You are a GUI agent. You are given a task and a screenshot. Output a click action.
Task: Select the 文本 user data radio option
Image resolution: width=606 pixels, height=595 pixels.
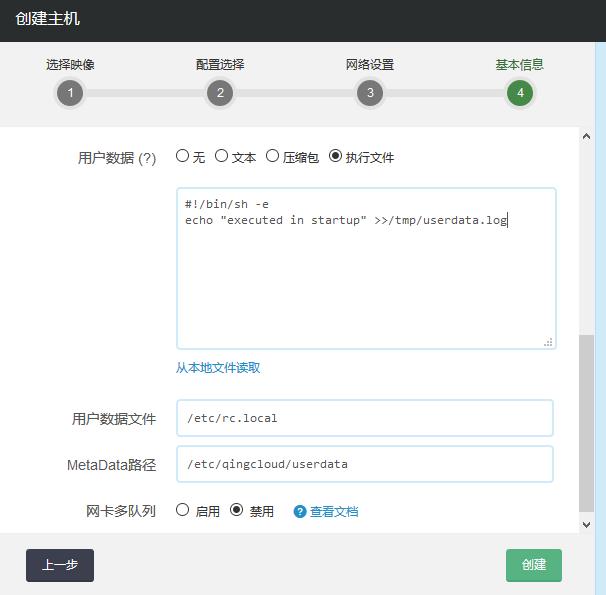pyautogui.click(x=222, y=156)
